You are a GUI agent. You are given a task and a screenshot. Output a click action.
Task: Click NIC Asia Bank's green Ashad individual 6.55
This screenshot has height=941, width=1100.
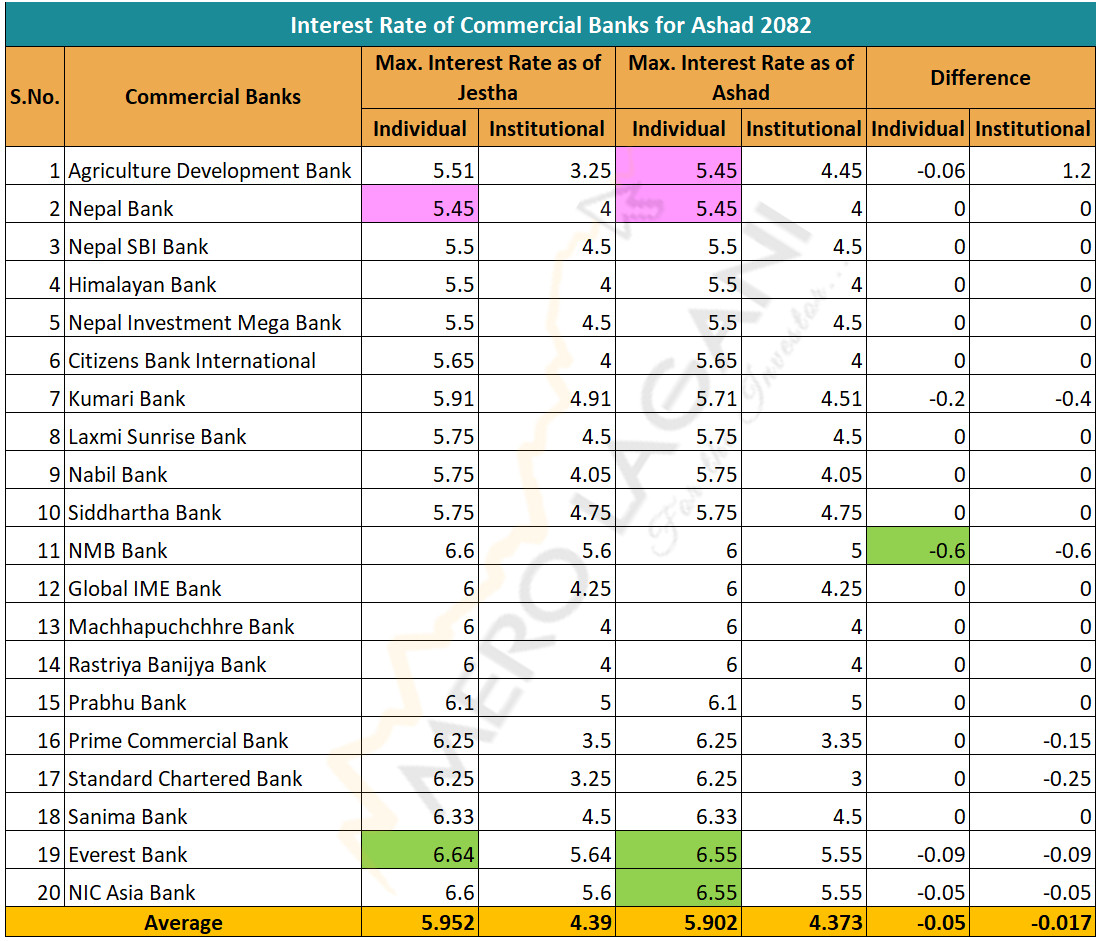click(678, 888)
